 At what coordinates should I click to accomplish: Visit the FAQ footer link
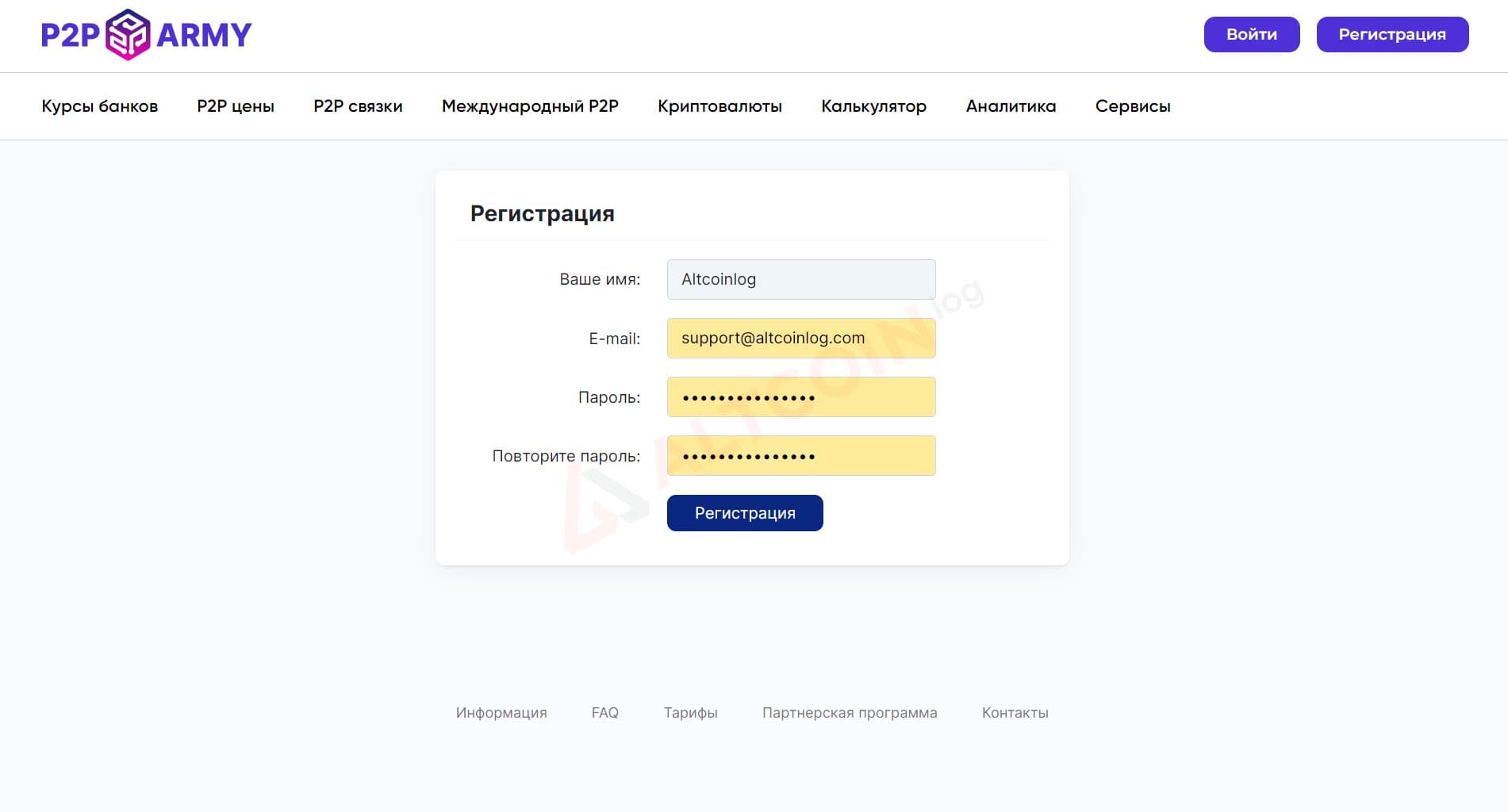605,713
